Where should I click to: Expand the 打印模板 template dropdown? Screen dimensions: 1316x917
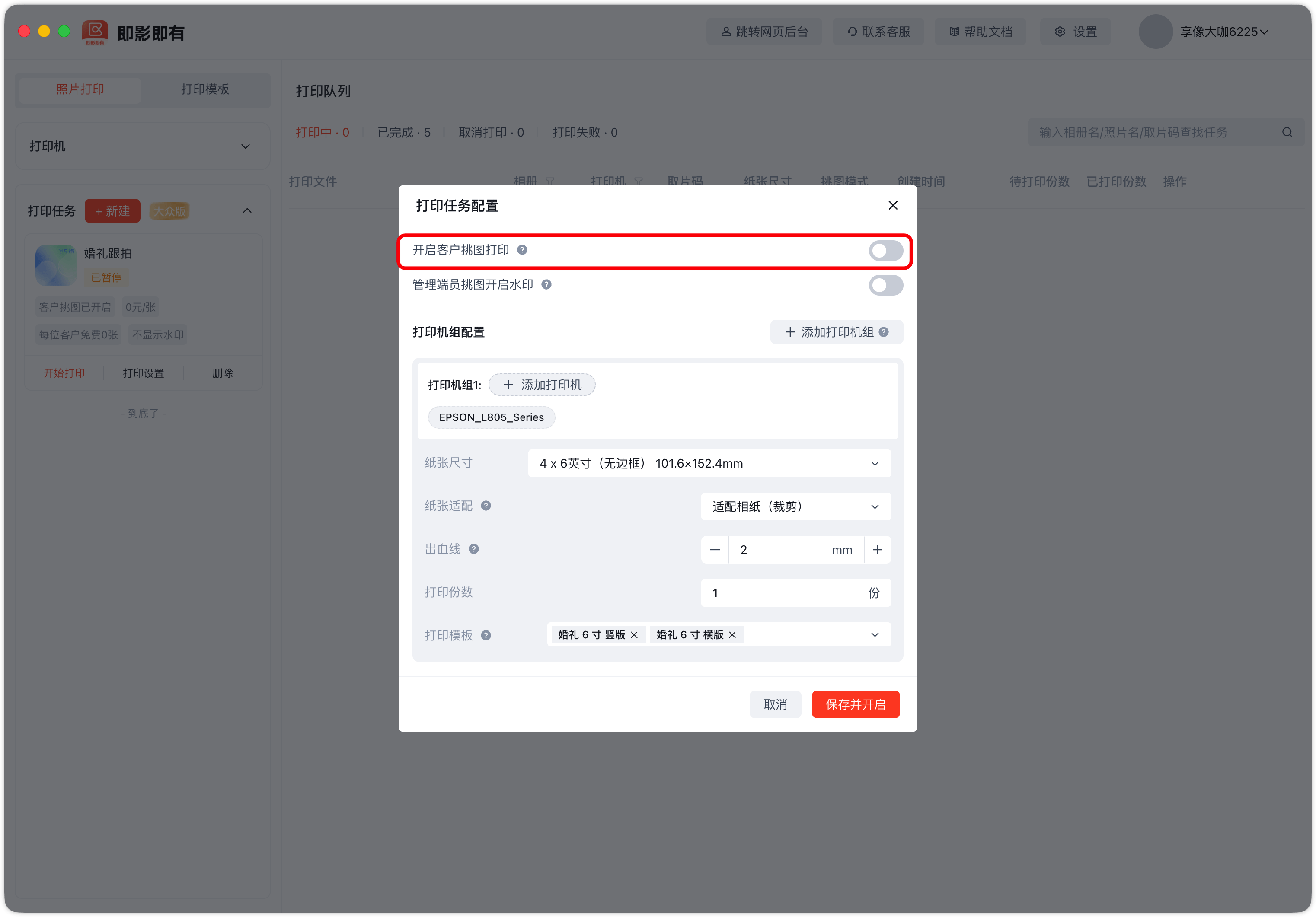[x=874, y=635]
